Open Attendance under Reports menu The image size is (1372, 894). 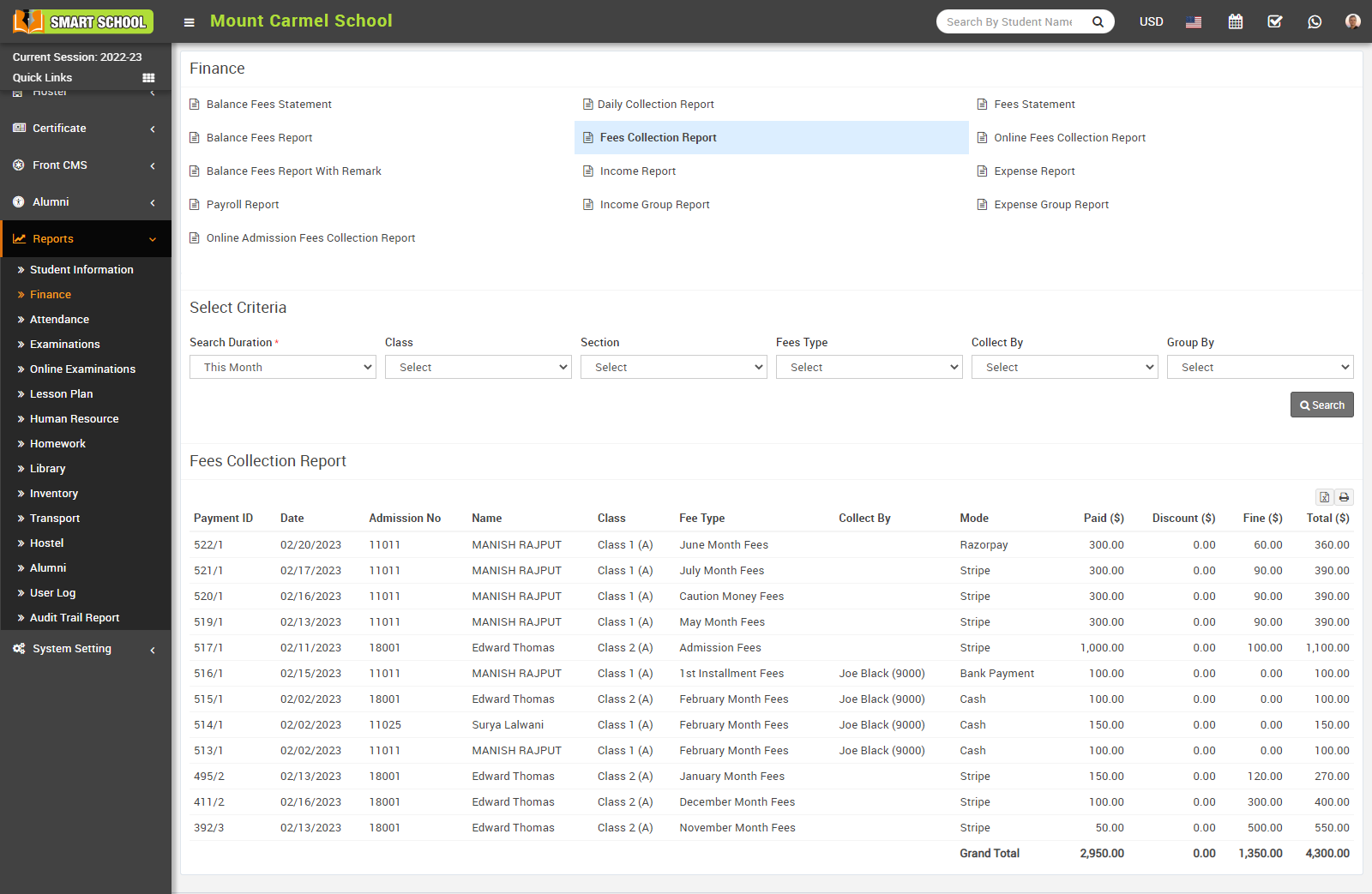point(59,320)
